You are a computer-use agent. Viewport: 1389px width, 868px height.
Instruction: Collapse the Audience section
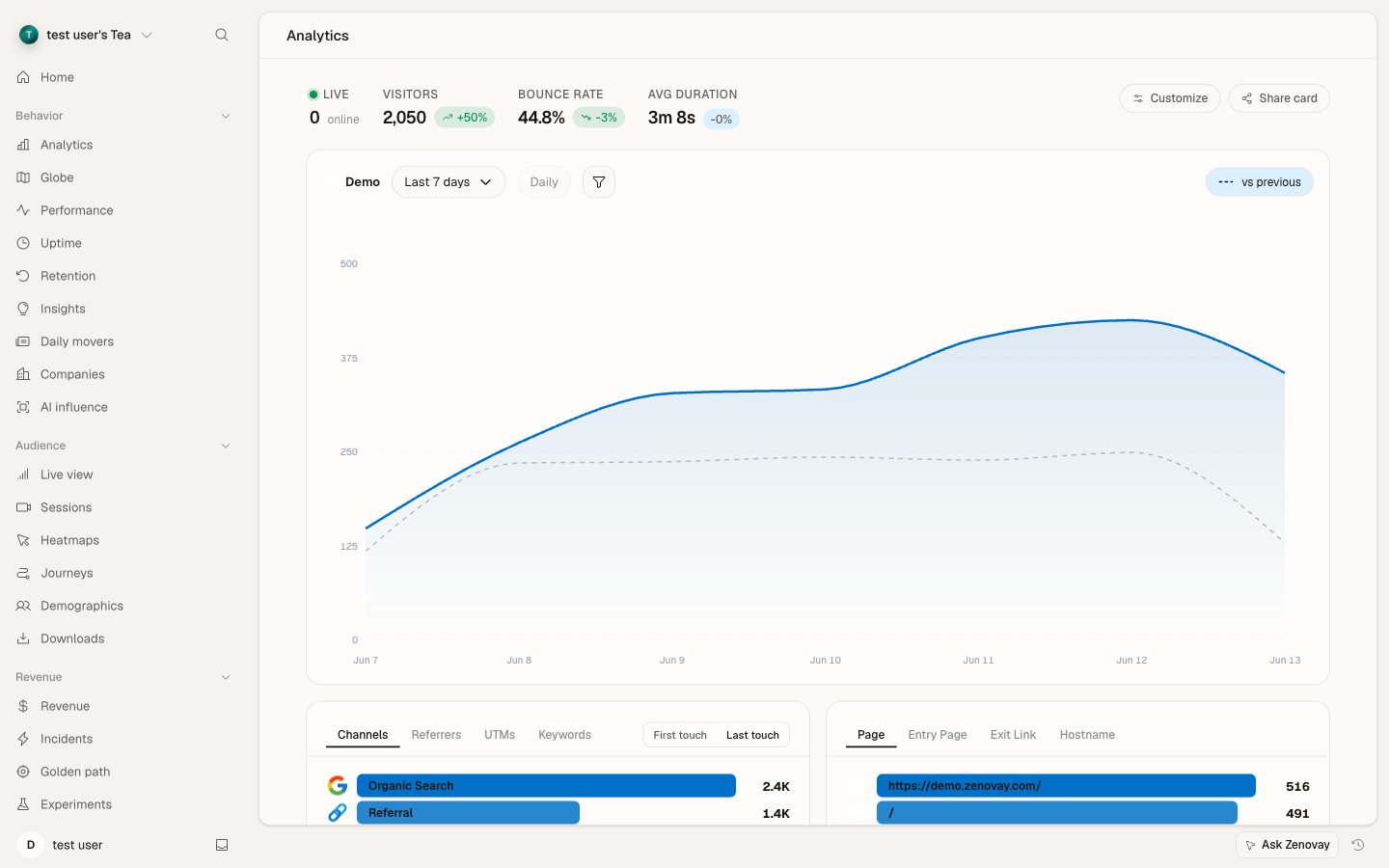click(x=226, y=446)
